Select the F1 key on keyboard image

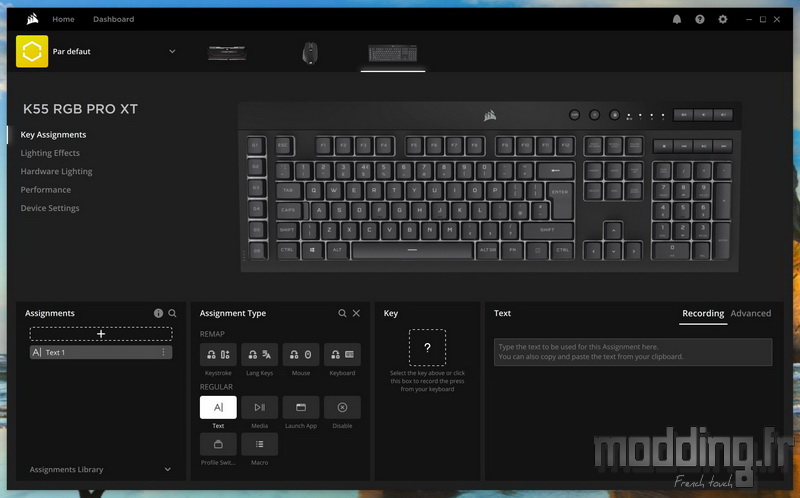tap(323, 145)
